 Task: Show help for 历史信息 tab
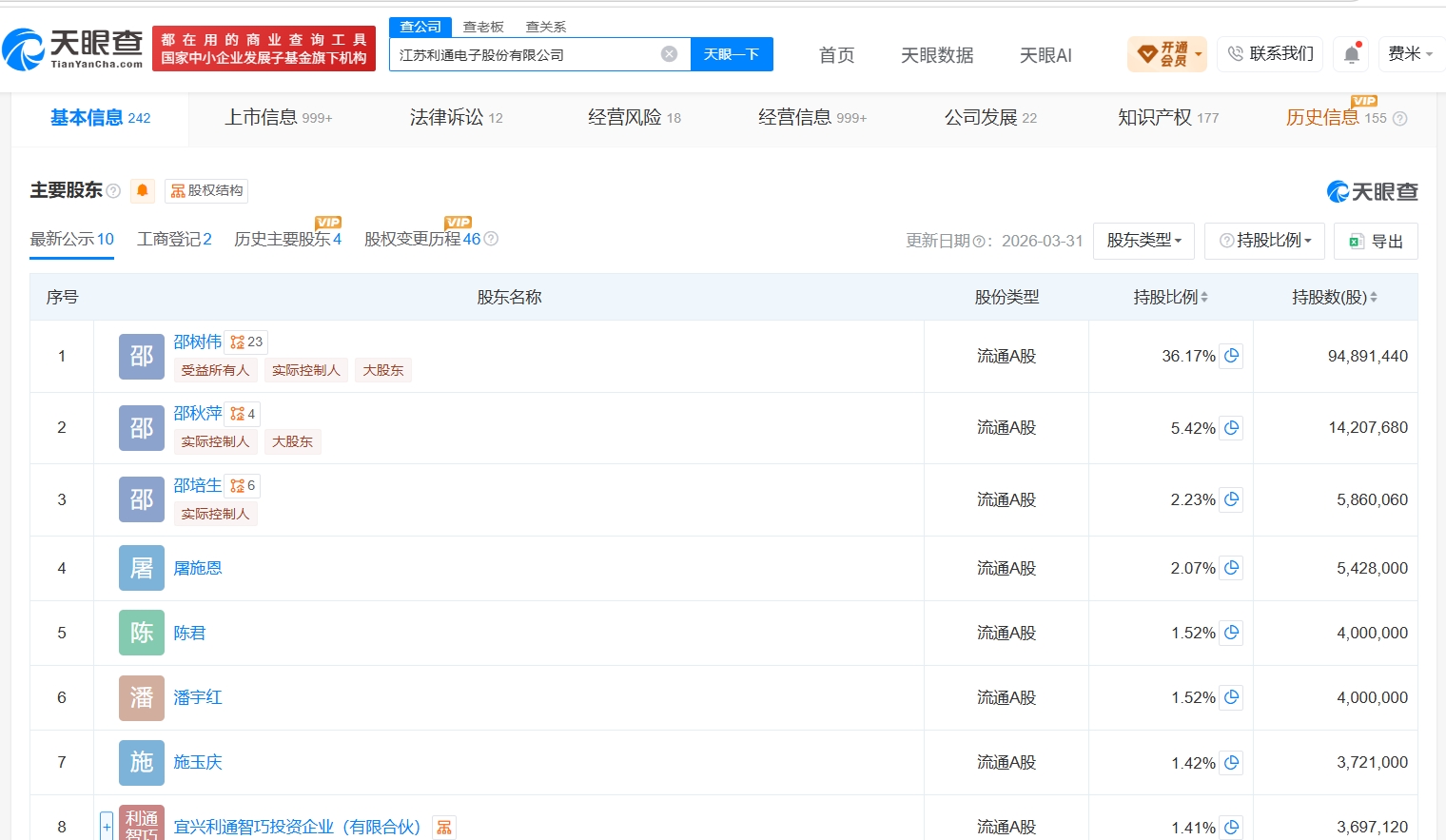point(1399,119)
